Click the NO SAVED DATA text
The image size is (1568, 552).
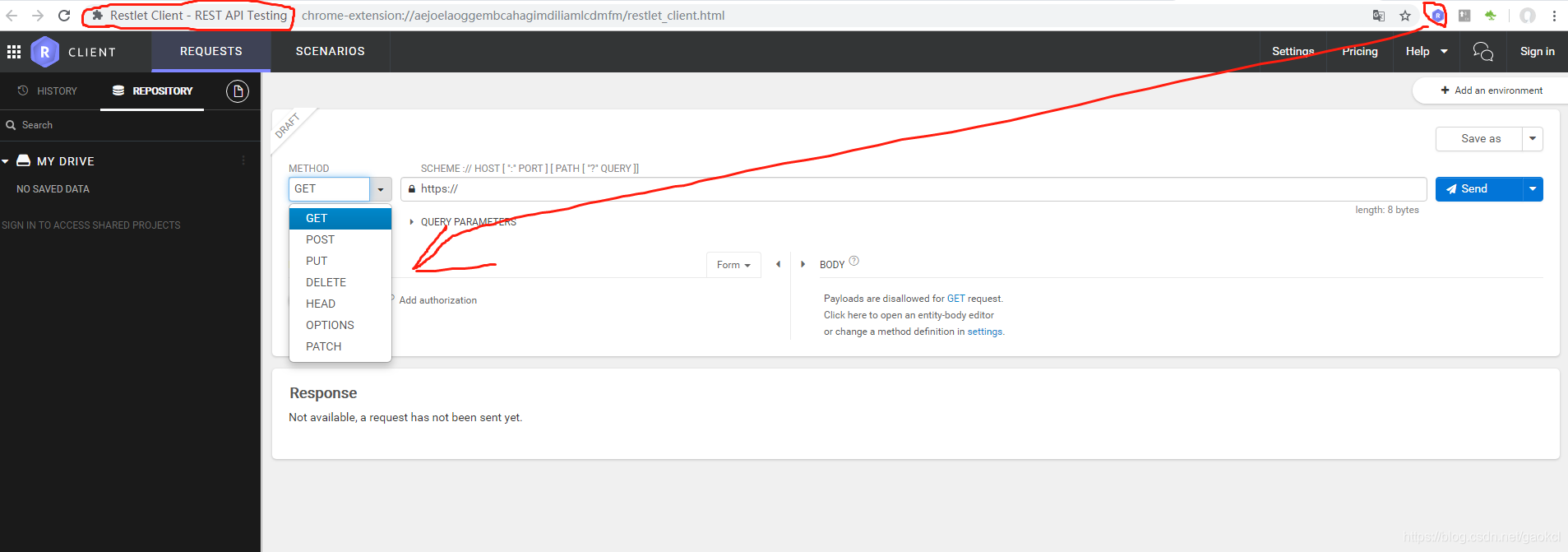coord(53,189)
